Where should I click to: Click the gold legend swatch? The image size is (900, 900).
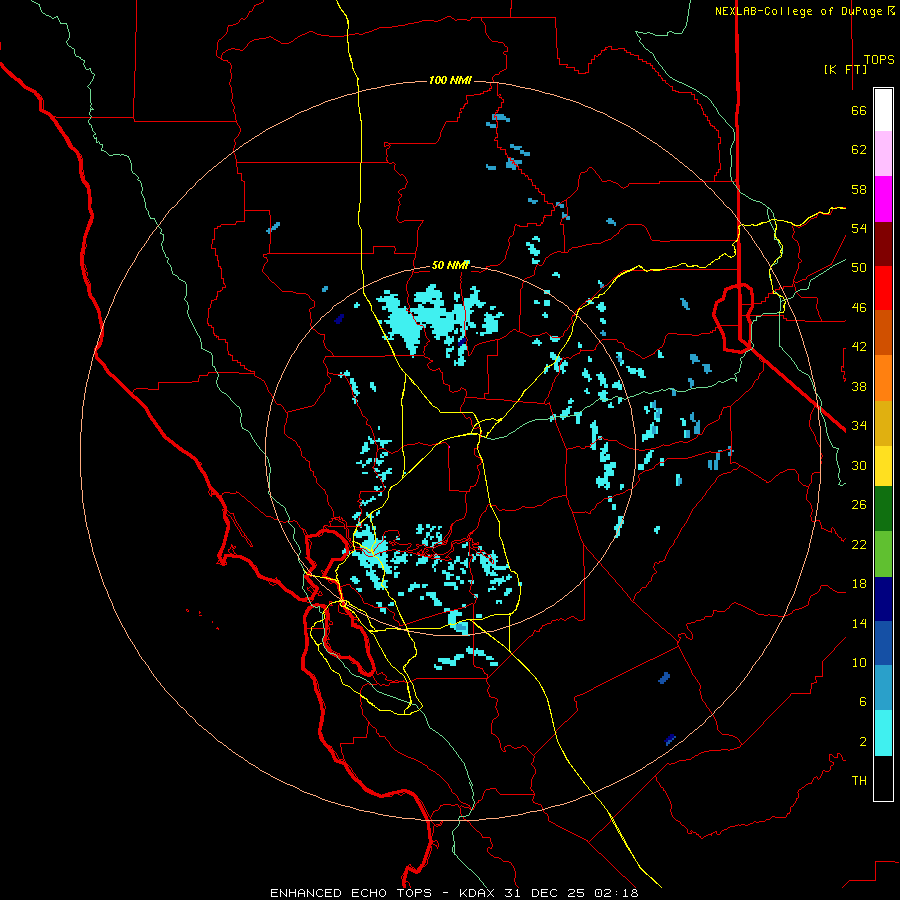[x=883, y=423]
